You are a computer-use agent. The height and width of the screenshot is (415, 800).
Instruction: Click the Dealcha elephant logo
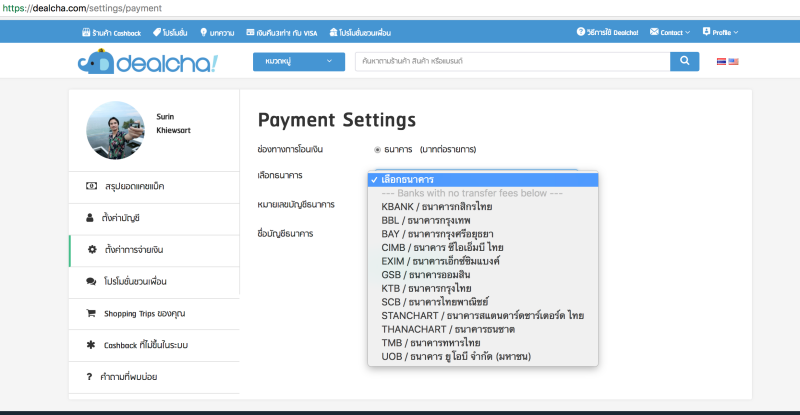pos(147,62)
